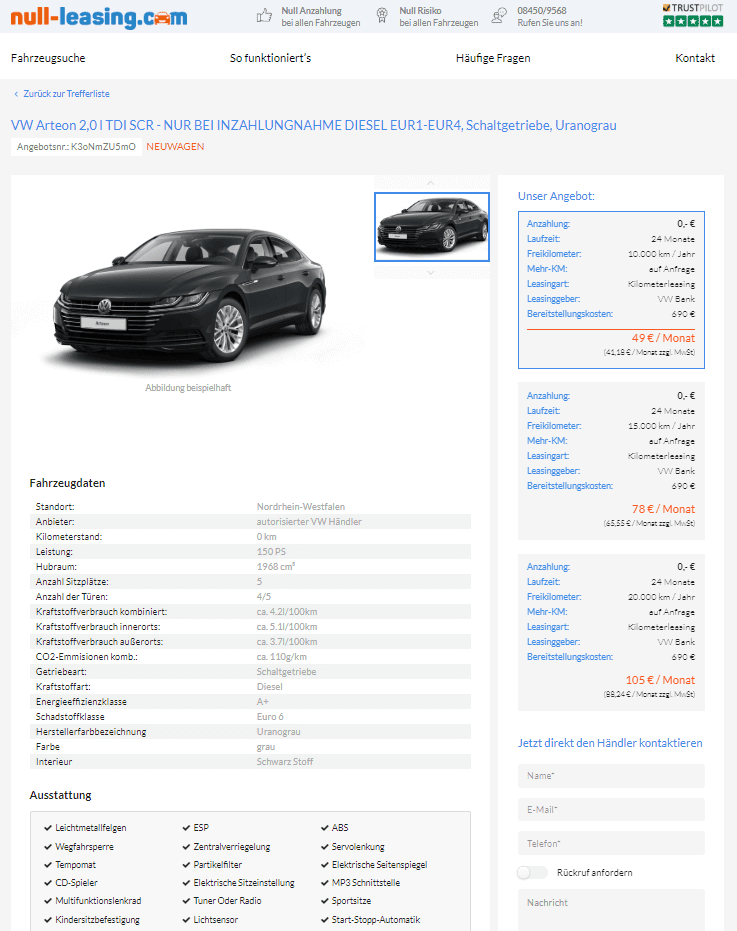This screenshot has width=737, height=931.
Task: Click the ca. 110g/km CO2 value
Action: pyautogui.click(x=281, y=657)
